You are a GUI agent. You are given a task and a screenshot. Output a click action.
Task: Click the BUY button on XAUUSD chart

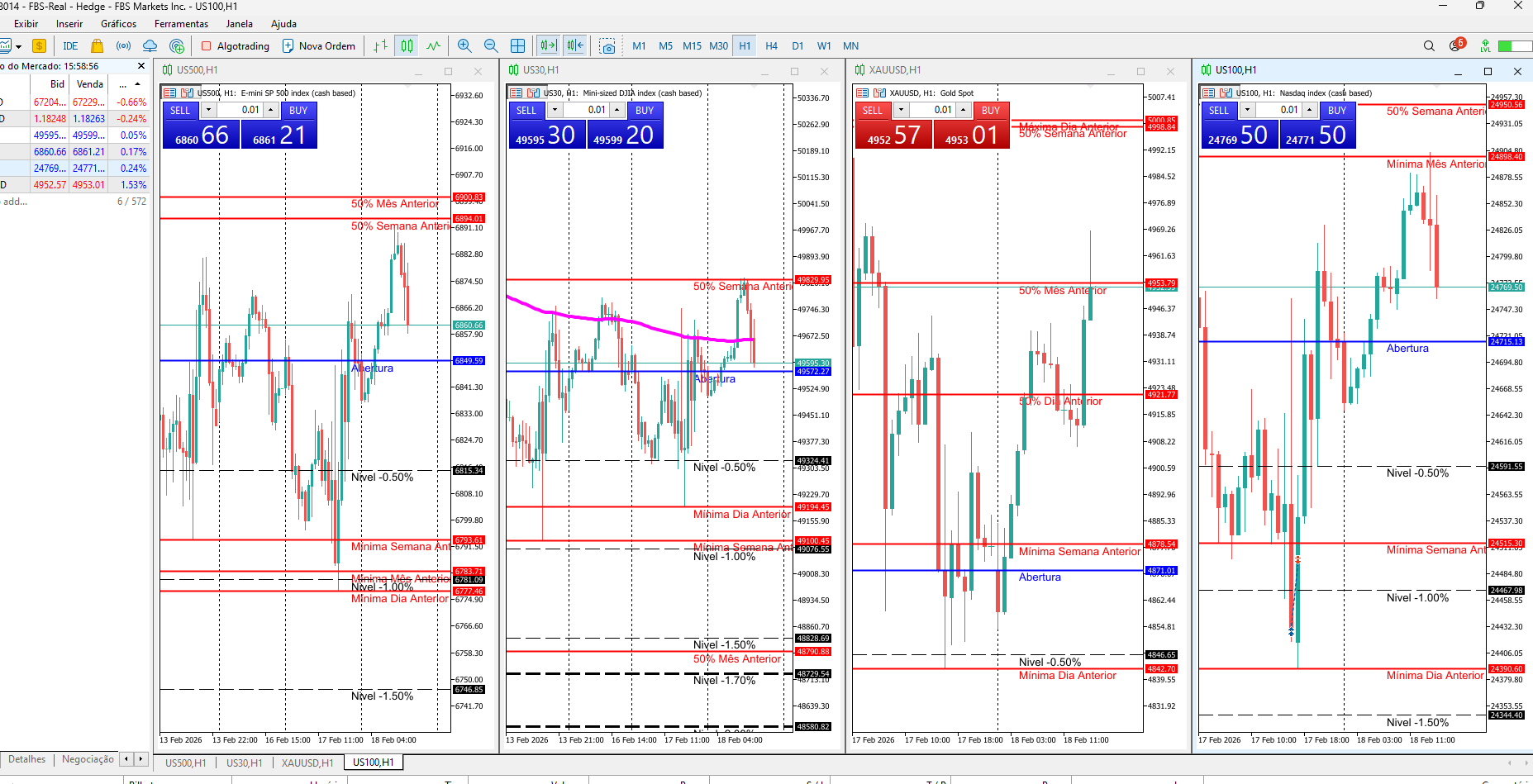(x=991, y=110)
